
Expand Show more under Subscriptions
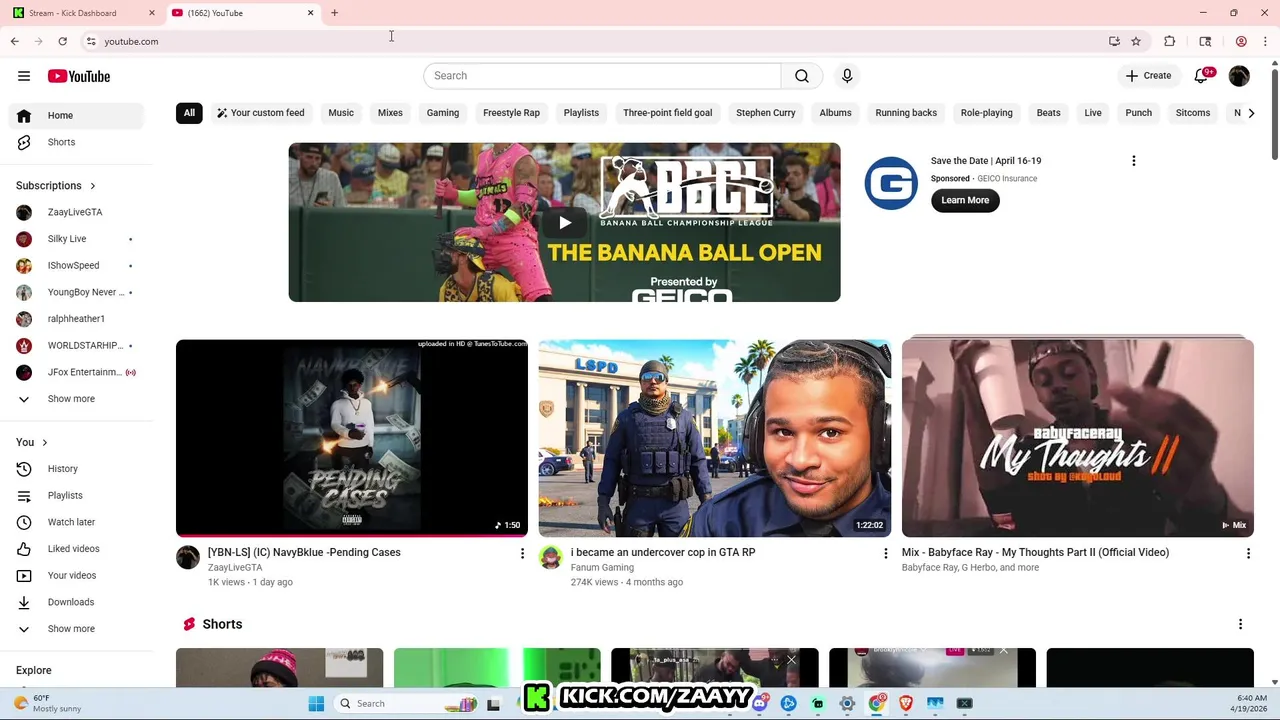pos(75,399)
